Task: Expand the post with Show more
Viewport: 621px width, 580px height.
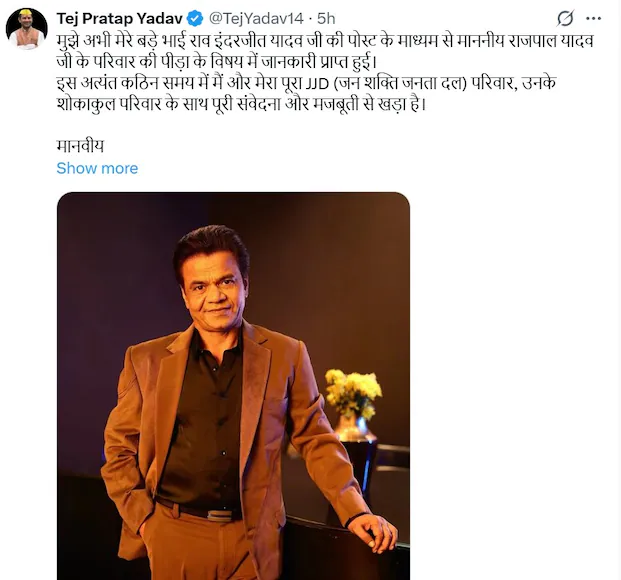Action: [x=97, y=168]
